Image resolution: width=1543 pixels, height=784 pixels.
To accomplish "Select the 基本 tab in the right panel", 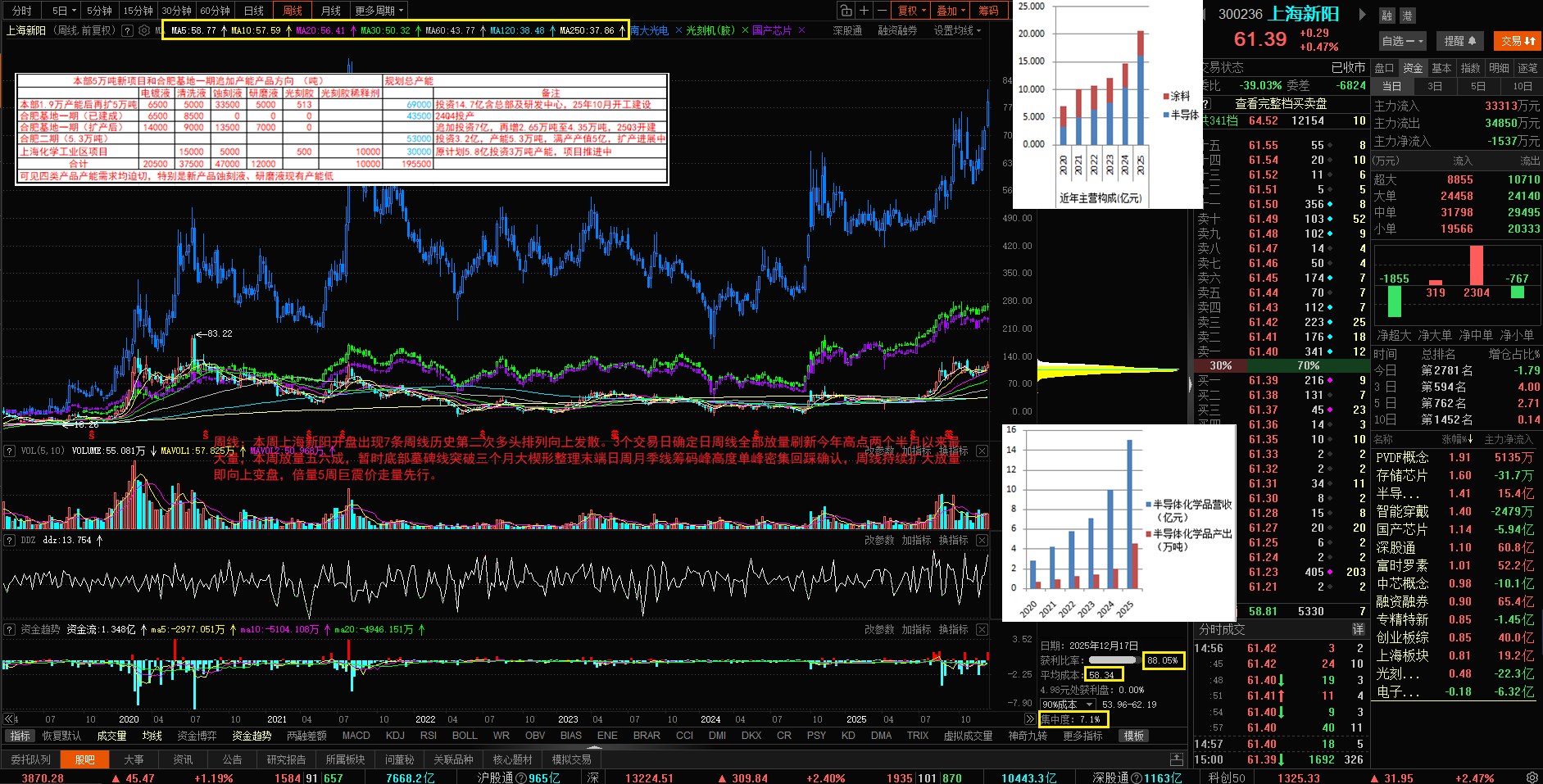I will tap(1441, 68).
